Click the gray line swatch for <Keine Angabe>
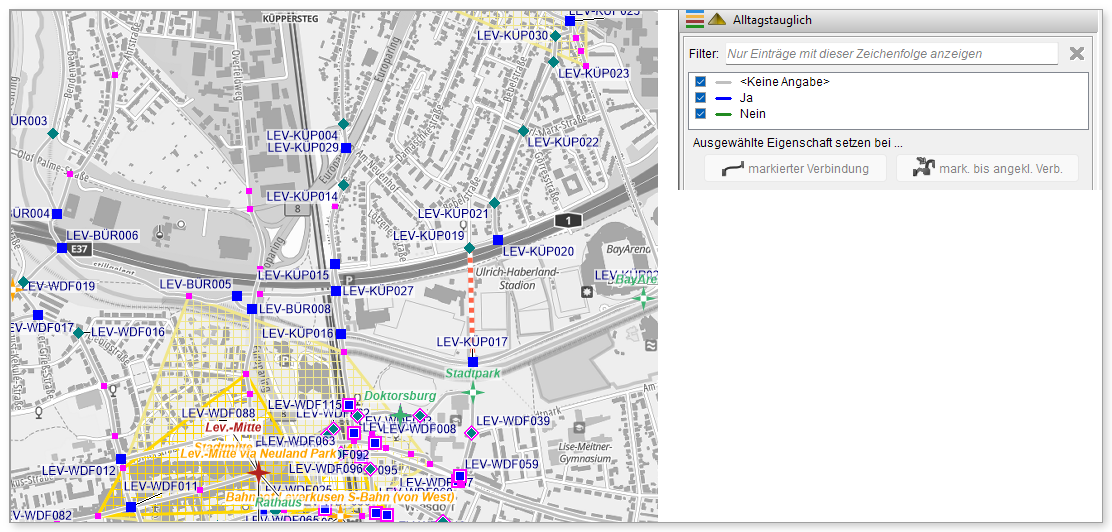The width and height of the screenshot is (1112, 532). [723, 82]
